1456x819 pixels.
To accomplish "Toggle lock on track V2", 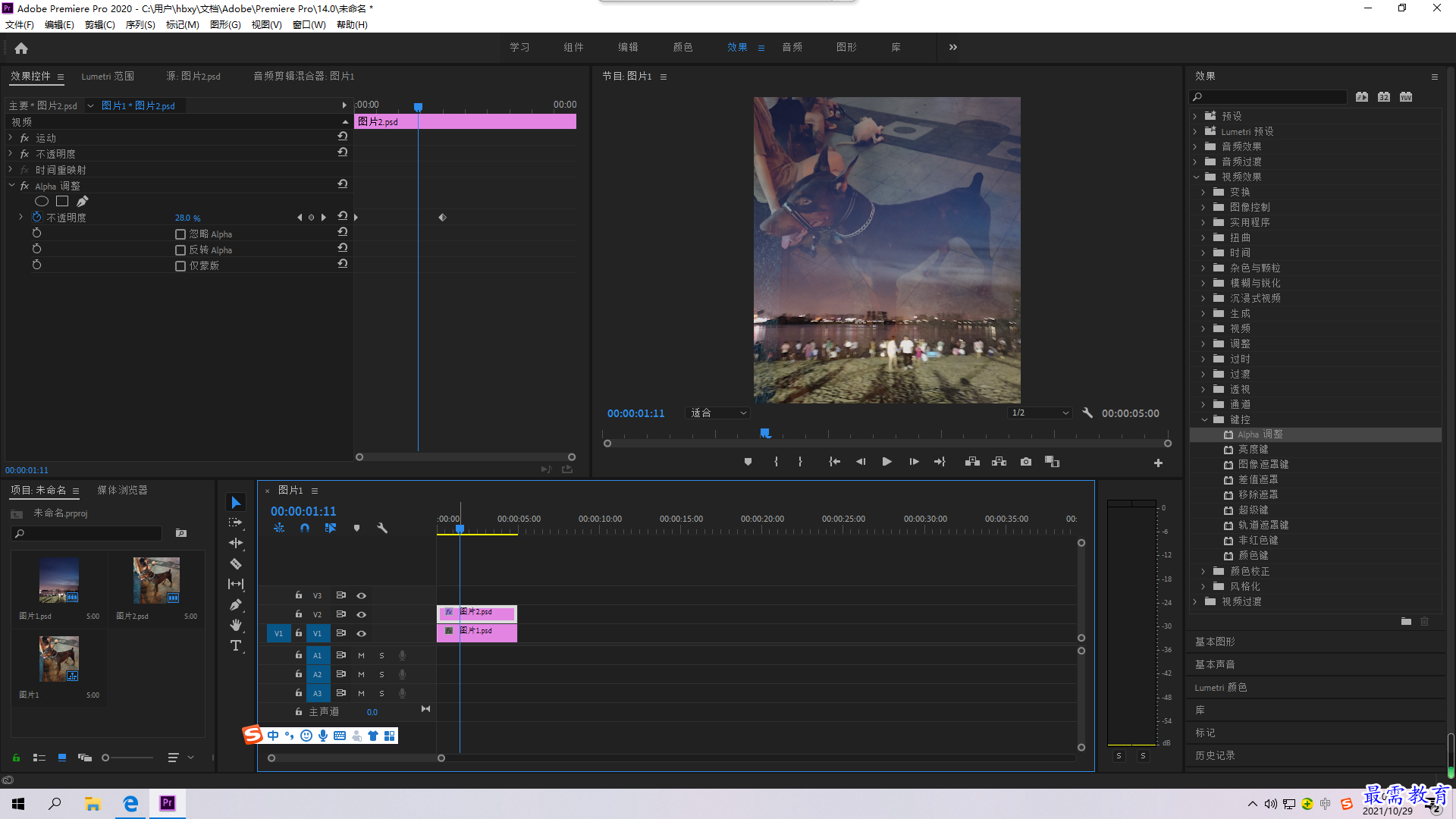I will 299,614.
